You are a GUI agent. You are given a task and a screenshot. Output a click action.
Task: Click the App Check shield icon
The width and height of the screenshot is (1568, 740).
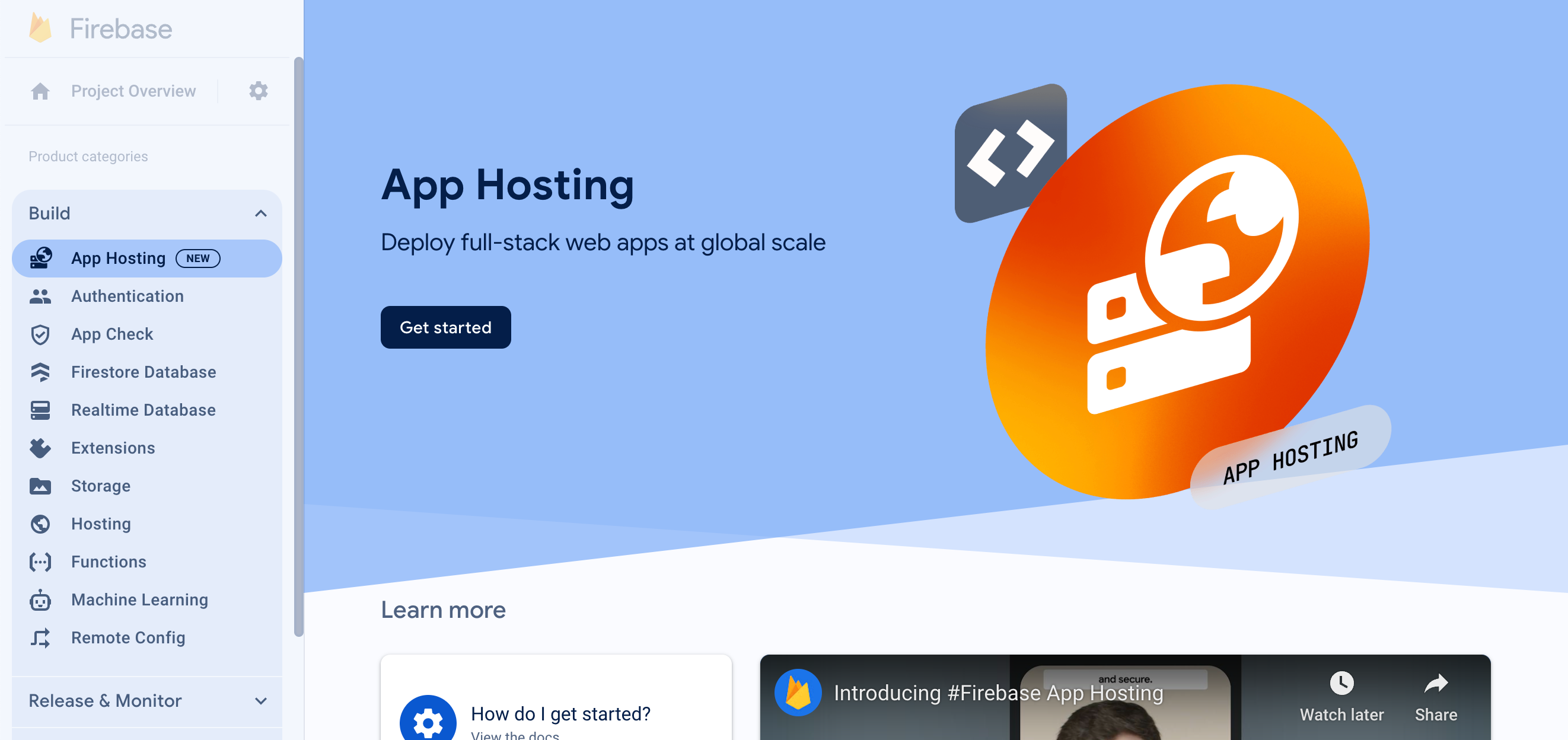pos(41,334)
